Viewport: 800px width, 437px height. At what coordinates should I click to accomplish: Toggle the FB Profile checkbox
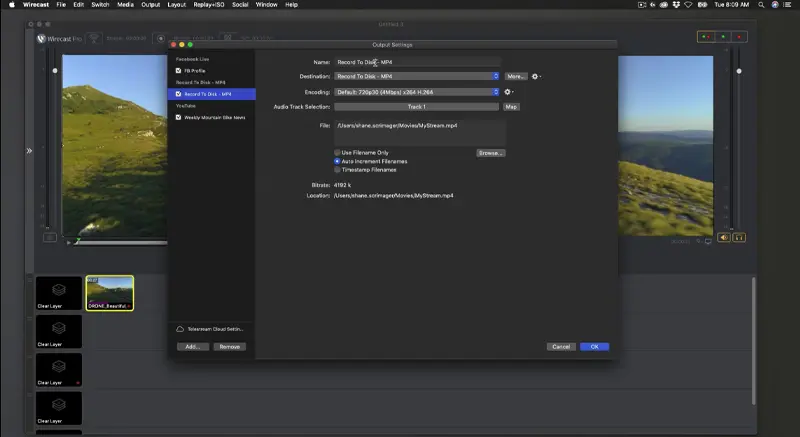coord(178,71)
